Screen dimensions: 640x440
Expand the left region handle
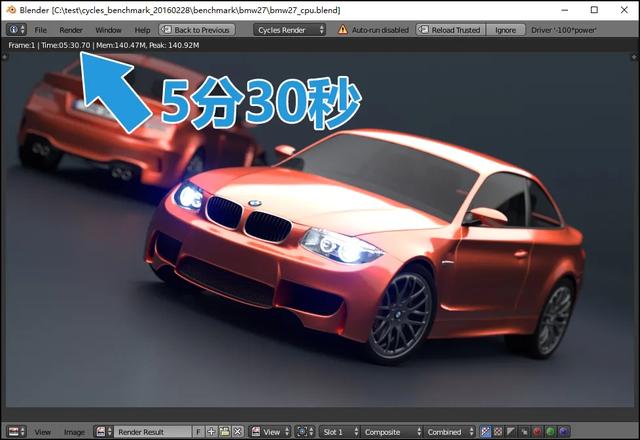[x=4, y=57]
